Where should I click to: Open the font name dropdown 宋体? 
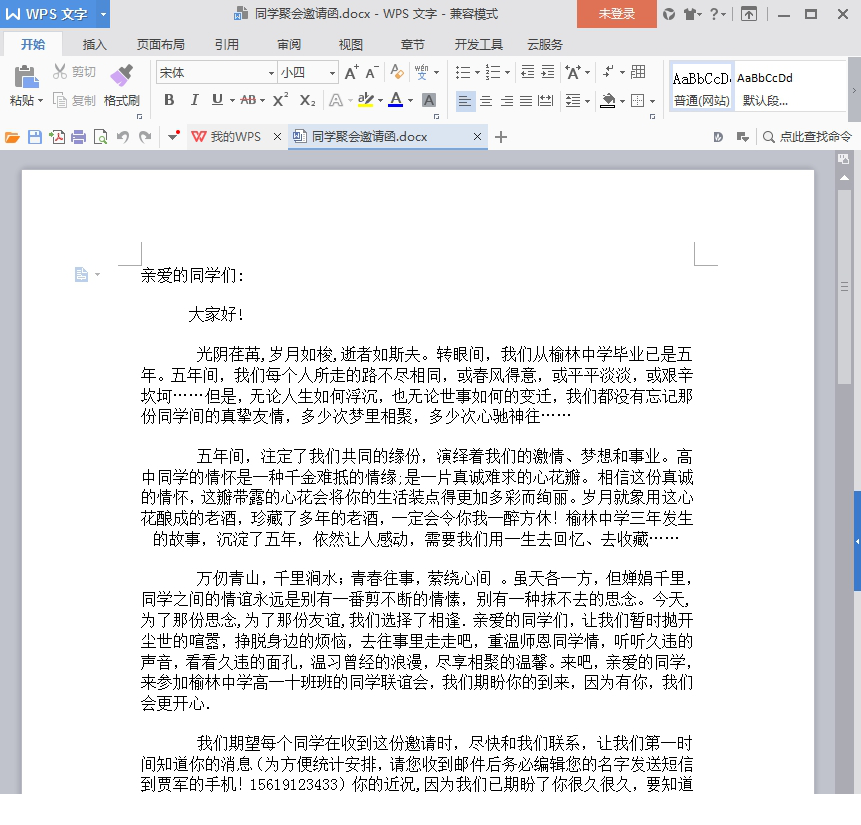point(271,73)
